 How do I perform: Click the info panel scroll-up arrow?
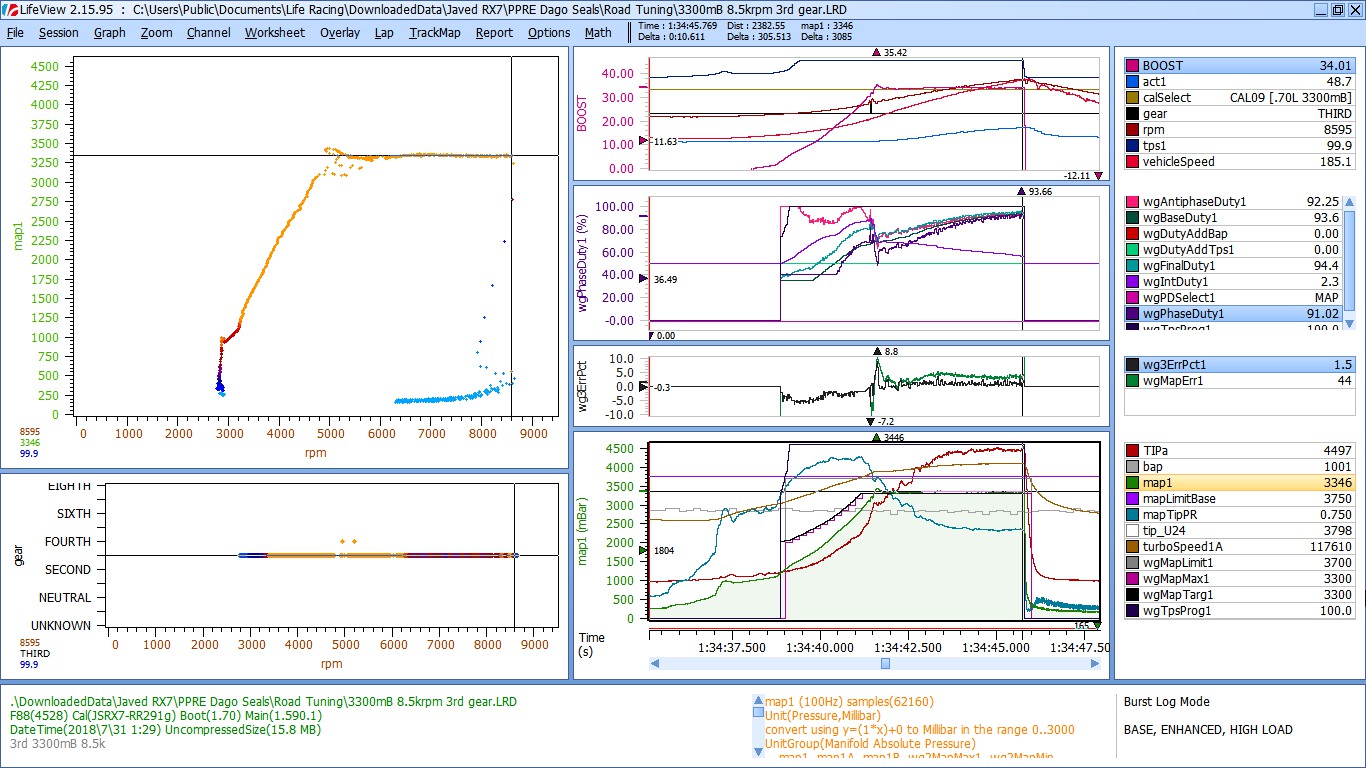pos(757,699)
